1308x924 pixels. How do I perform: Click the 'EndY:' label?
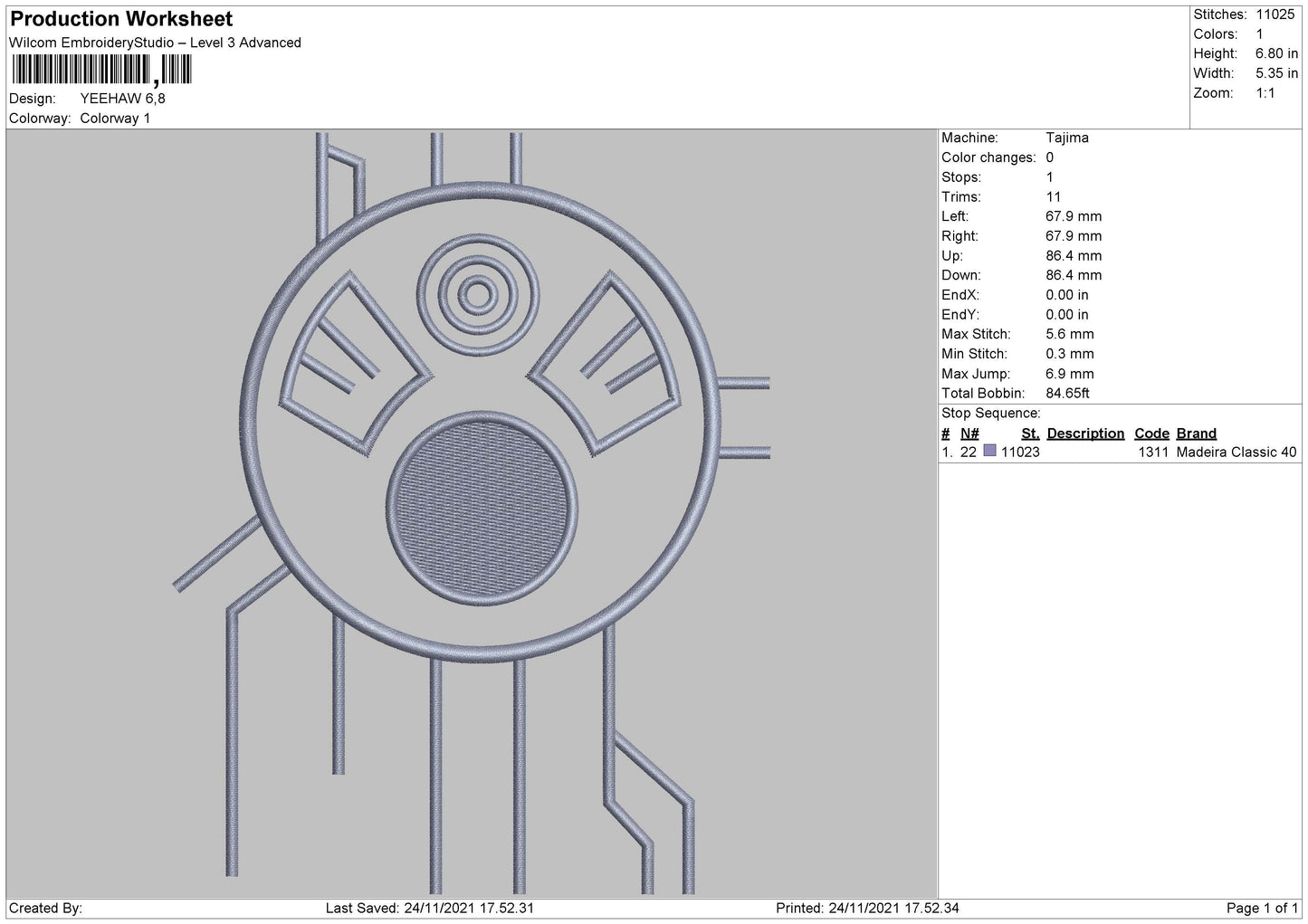click(960, 315)
